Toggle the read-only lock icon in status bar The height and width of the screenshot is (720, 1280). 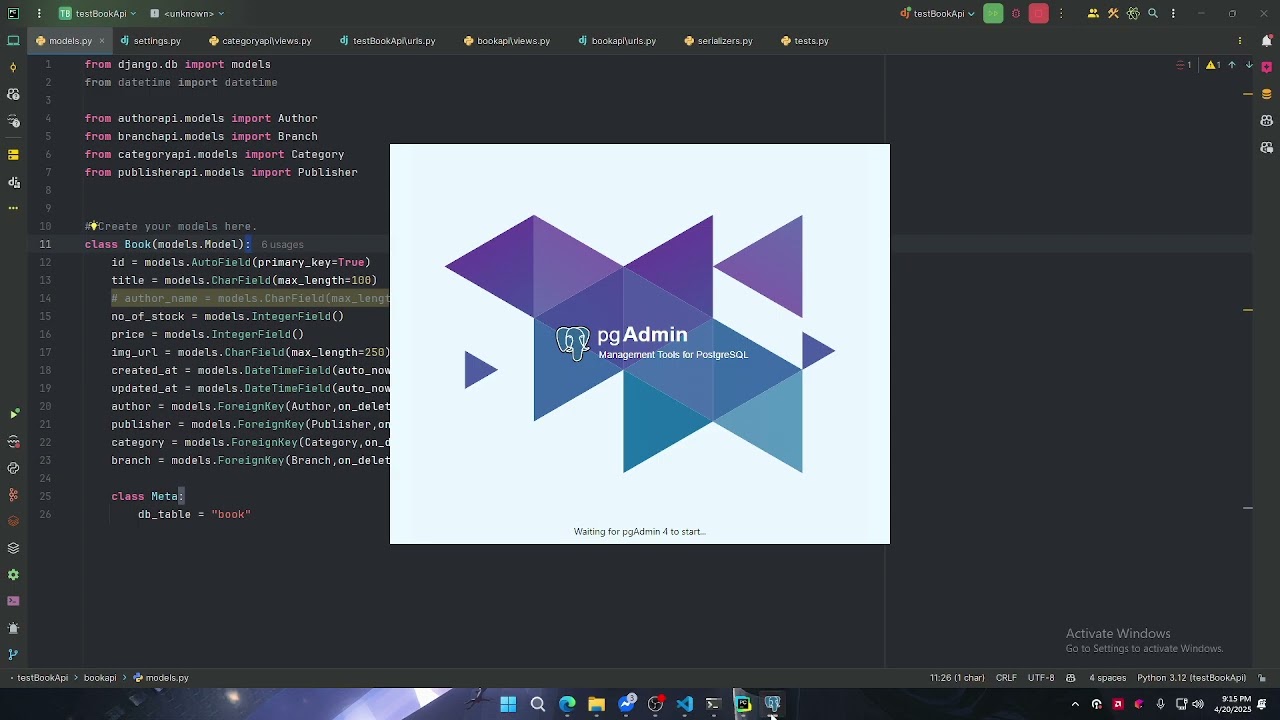tap(1262, 678)
